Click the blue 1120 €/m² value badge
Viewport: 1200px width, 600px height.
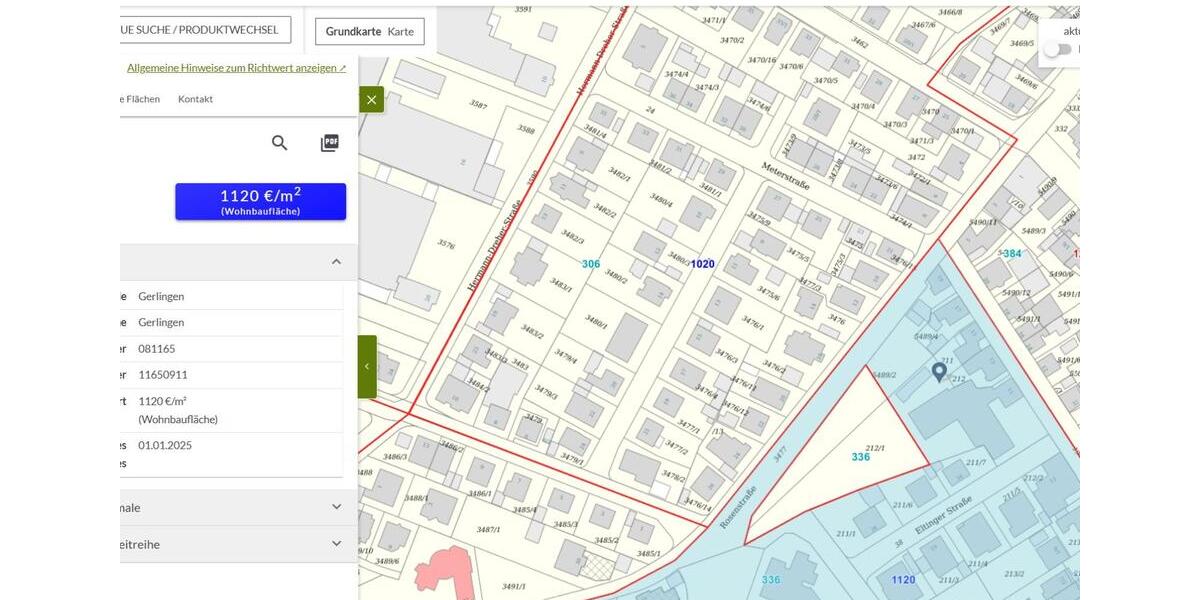point(260,201)
